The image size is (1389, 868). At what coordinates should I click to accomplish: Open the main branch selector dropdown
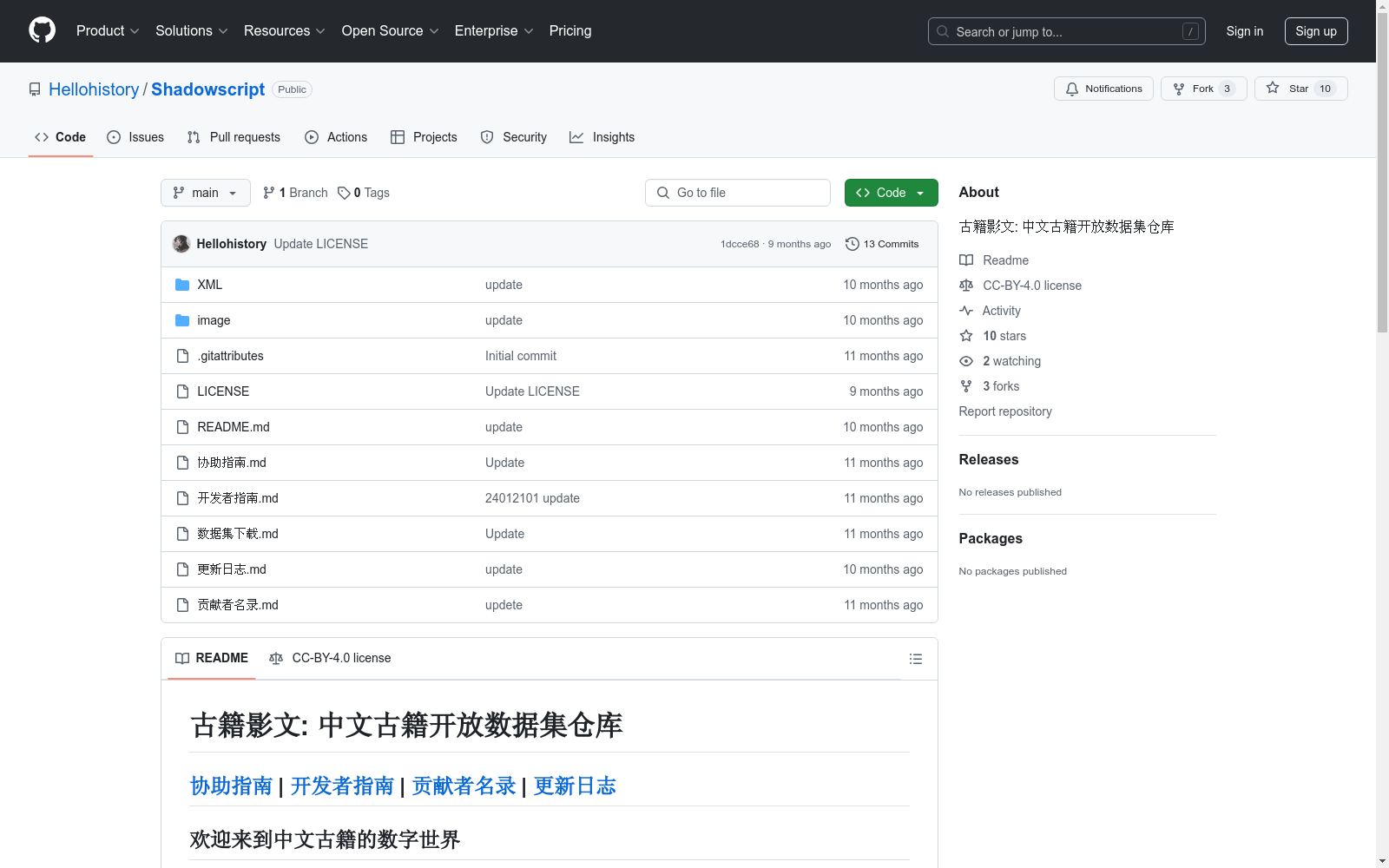click(x=206, y=193)
